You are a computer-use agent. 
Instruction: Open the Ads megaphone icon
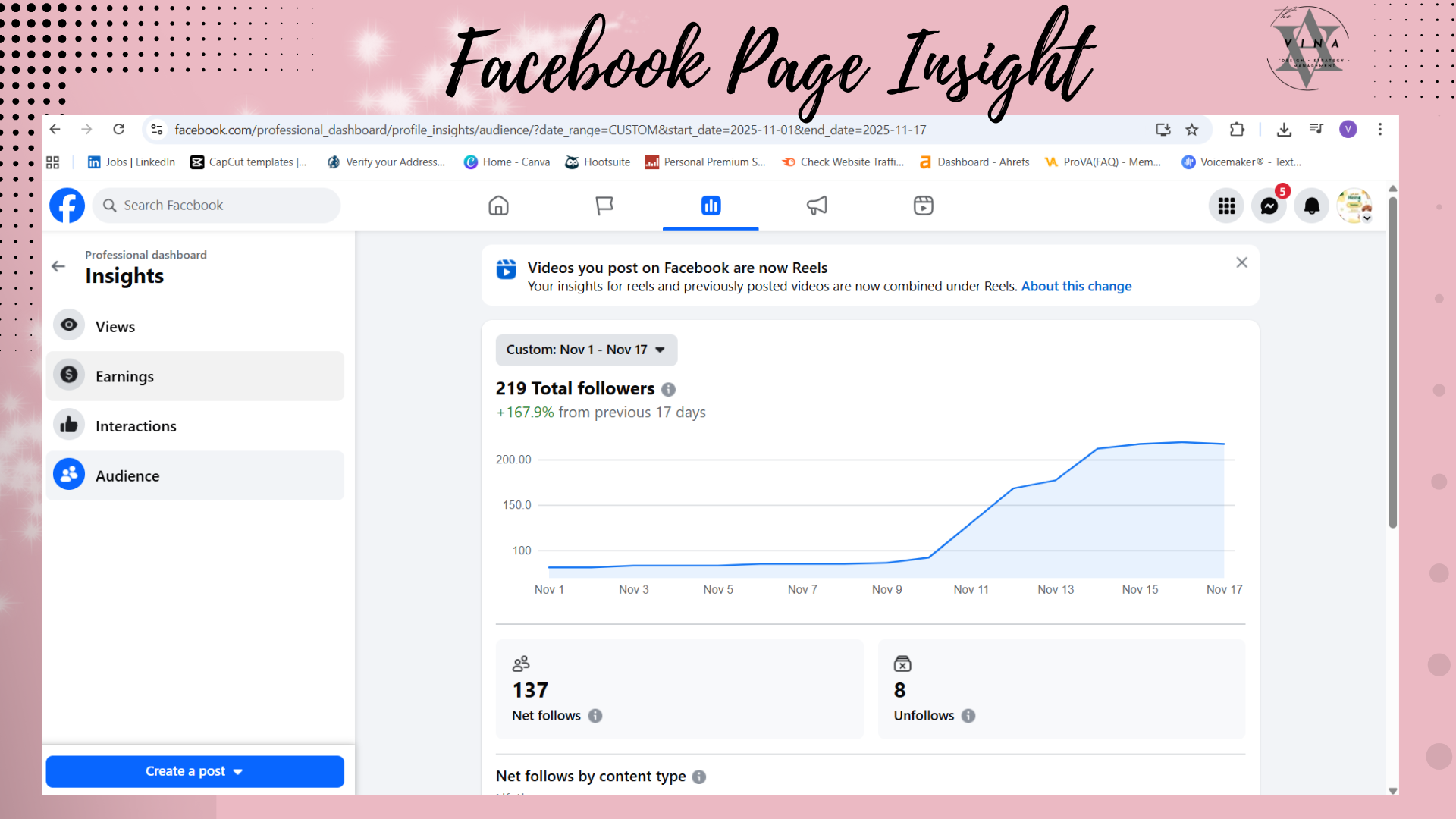coord(817,206)
